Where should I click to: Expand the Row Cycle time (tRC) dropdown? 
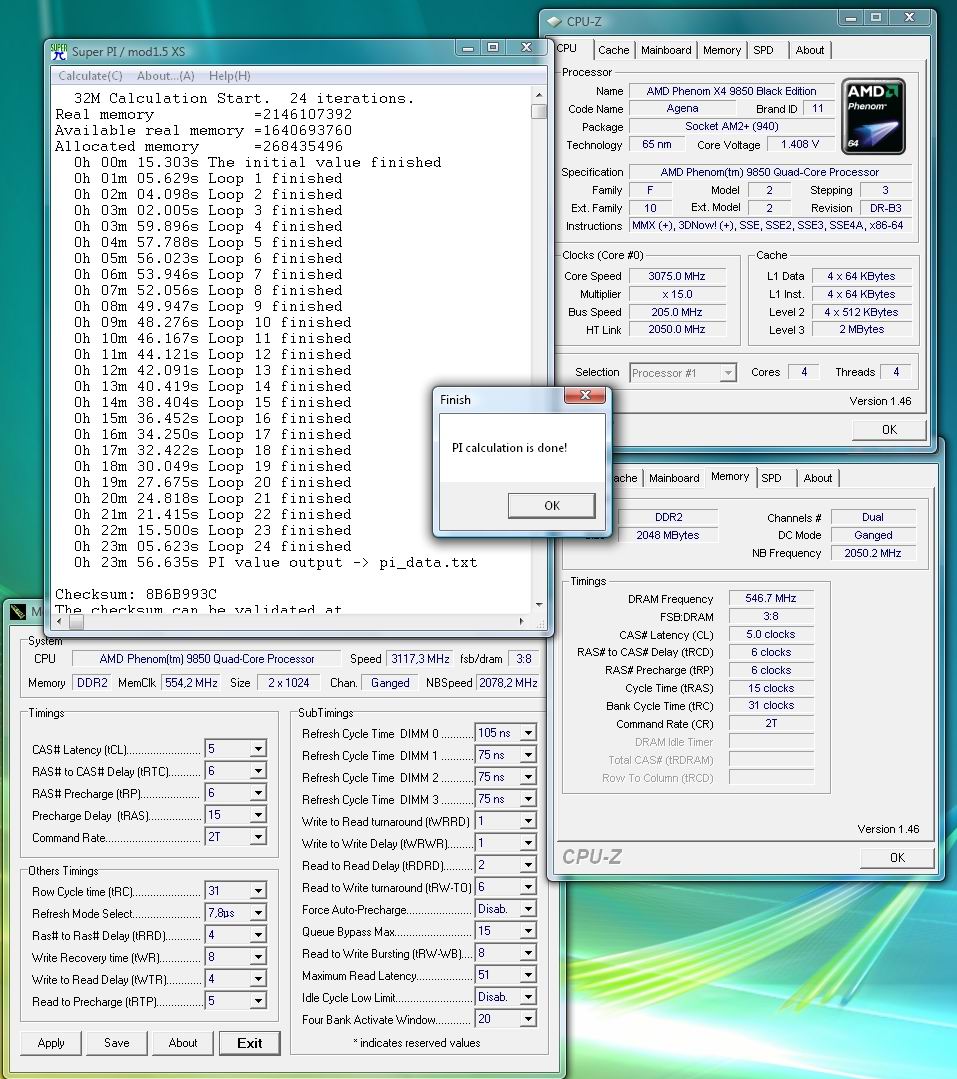point(258,891)
